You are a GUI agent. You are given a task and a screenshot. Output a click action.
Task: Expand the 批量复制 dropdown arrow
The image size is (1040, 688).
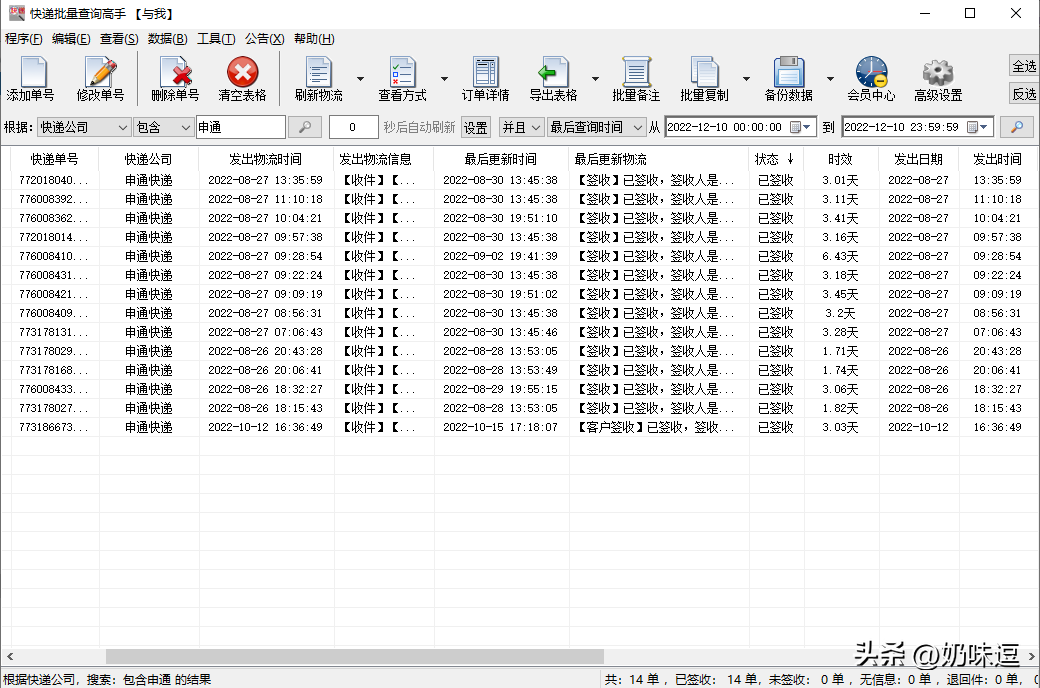point(746,79)
